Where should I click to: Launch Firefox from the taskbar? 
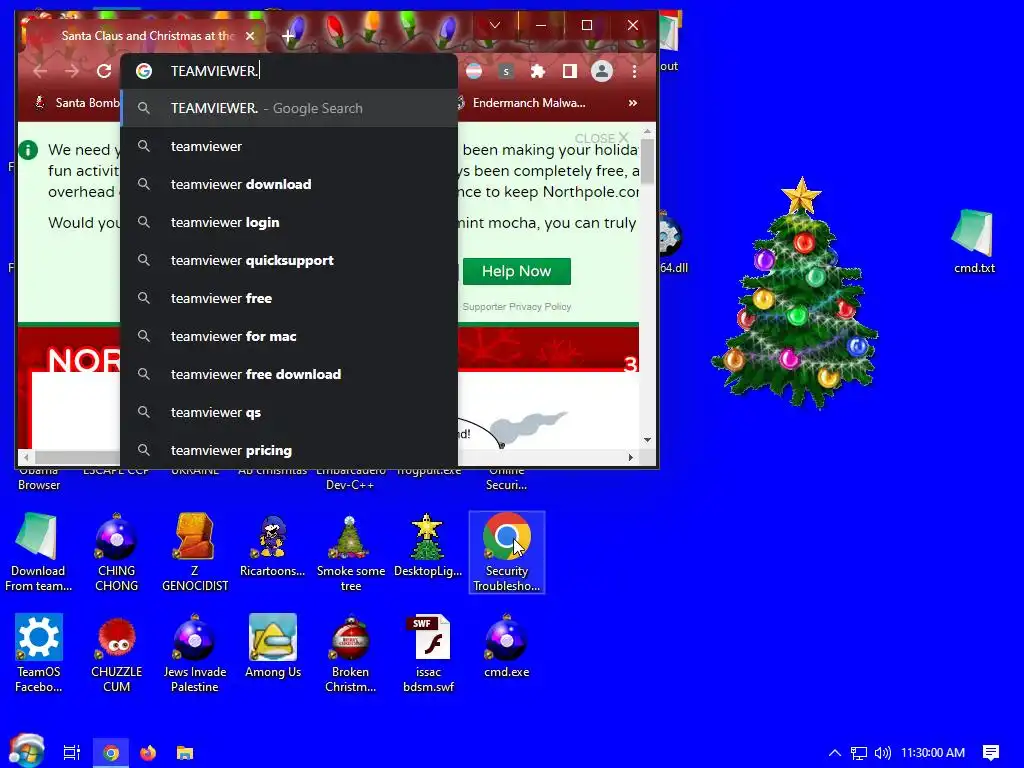[148, 753]
